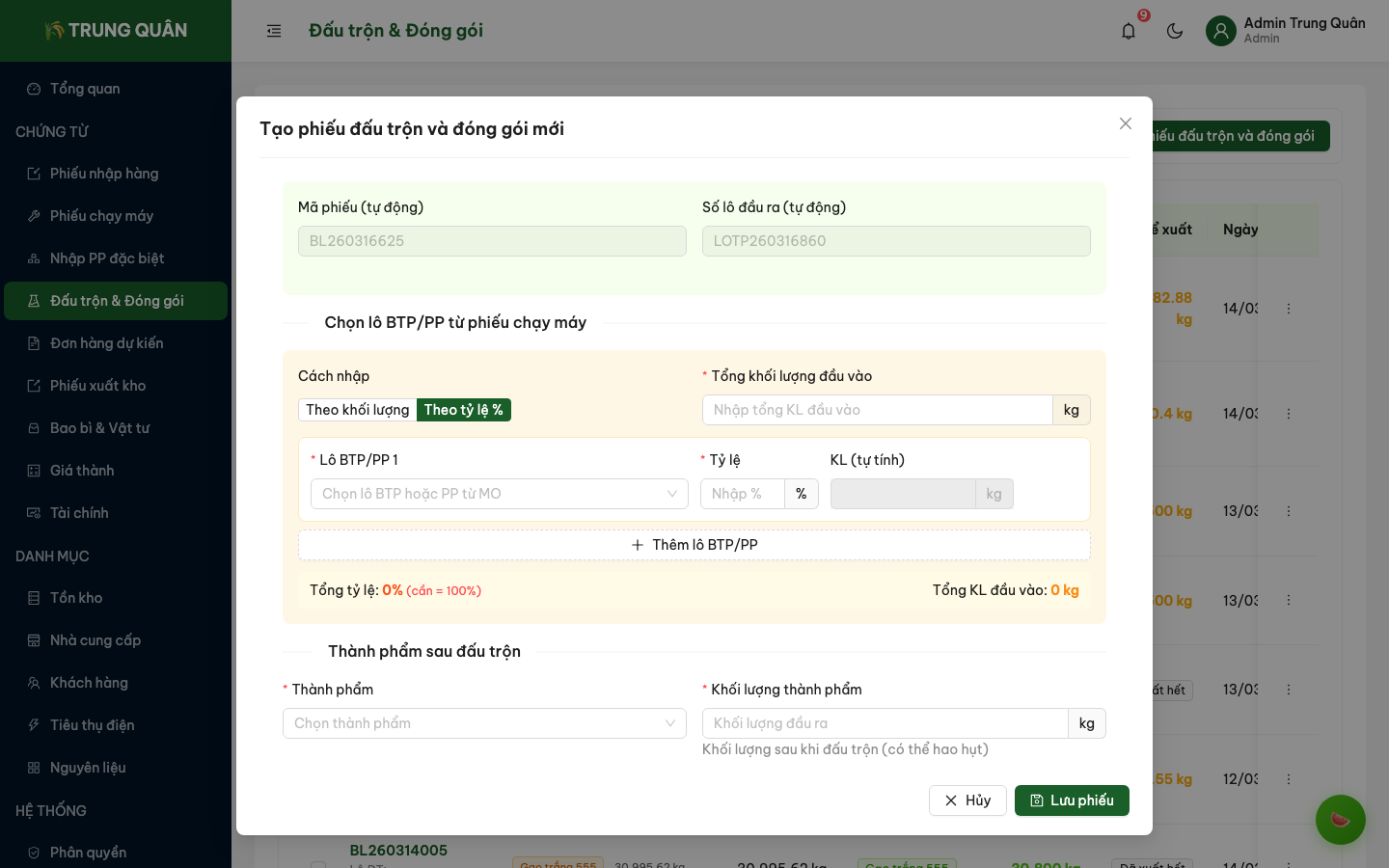Image resolution: width=1389 pixels, height=868 pixels.
Task: Click 'Thêm lô BTP/PP' button
Action: [694, 545]
